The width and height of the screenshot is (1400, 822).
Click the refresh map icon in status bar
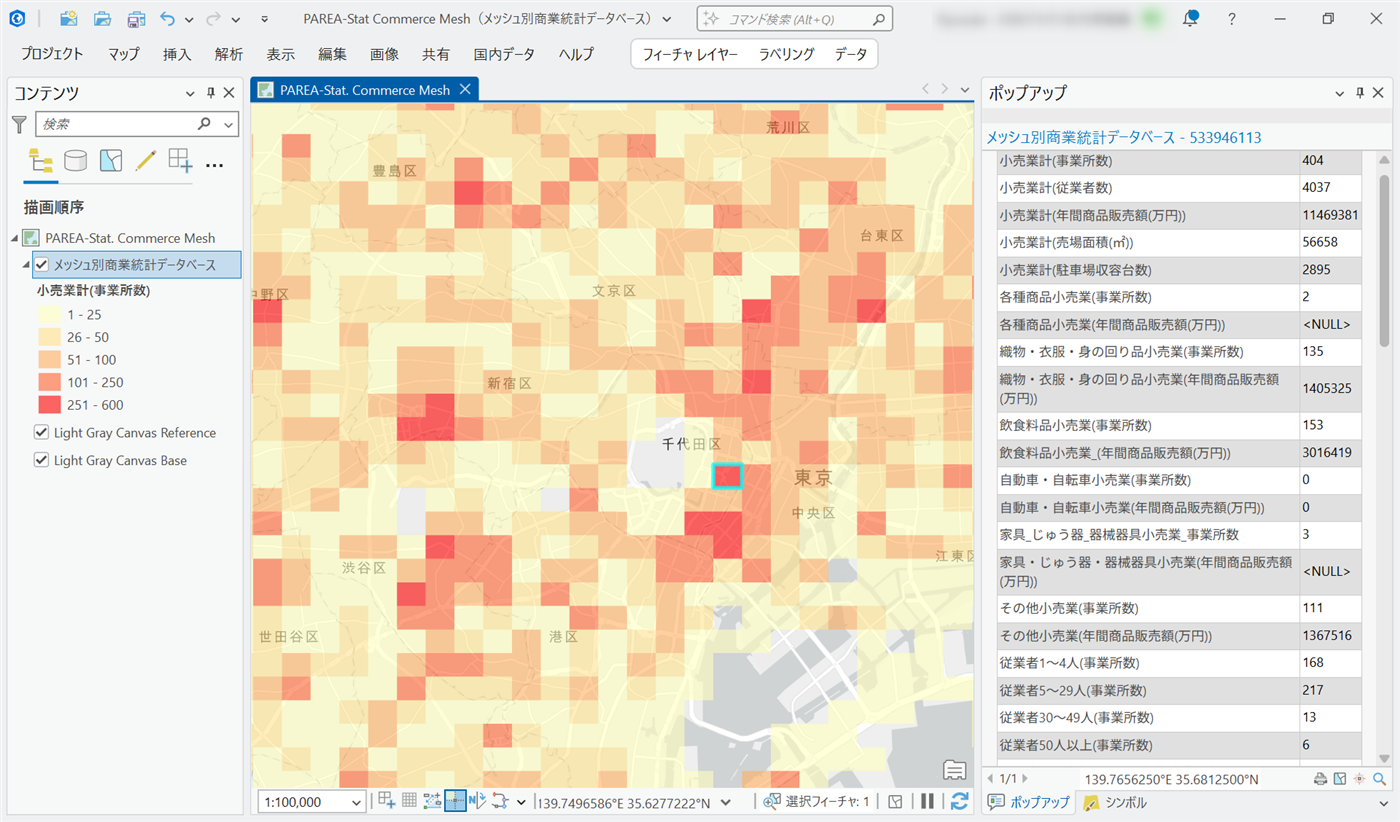[x=959, y=801]
